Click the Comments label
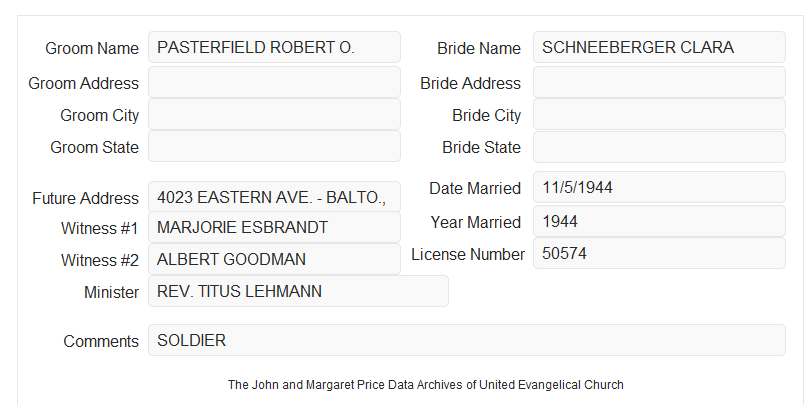Image resolution: width=805 pixels, height=405 pixels. pyautogui.click(x=101, y=341)
